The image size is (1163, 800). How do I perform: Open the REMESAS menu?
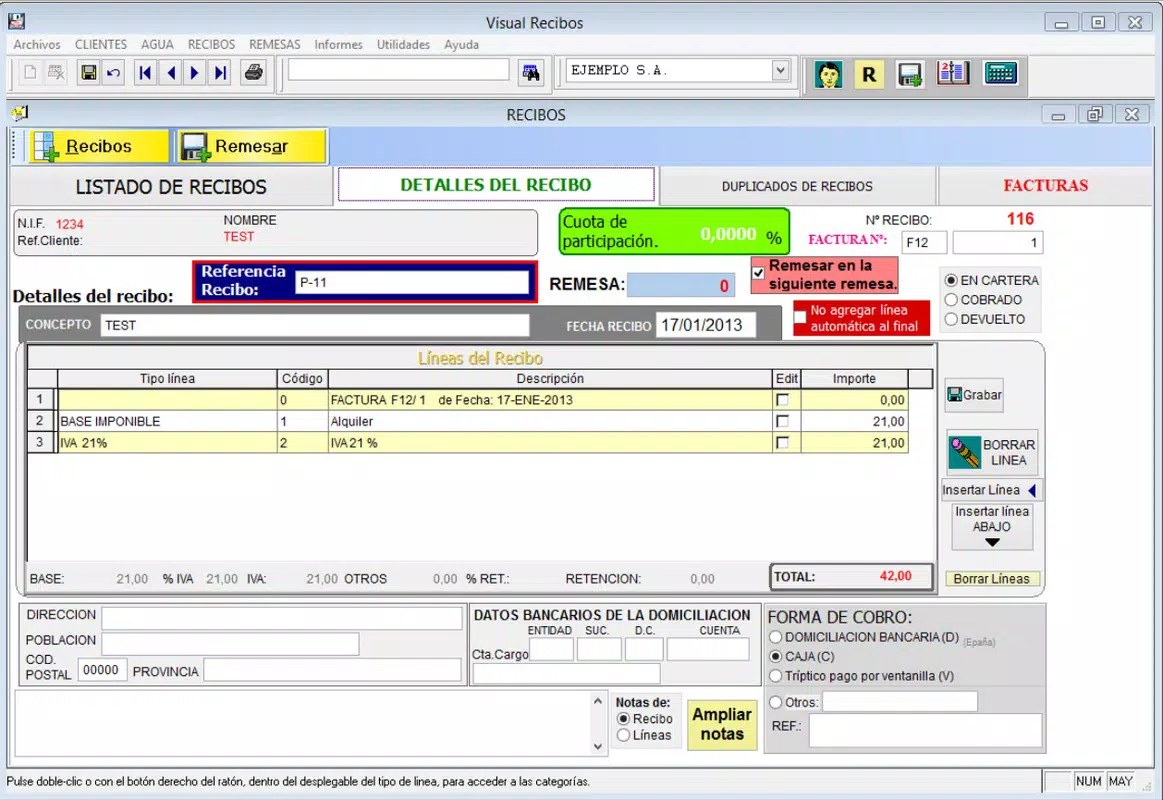coord(274,44)
